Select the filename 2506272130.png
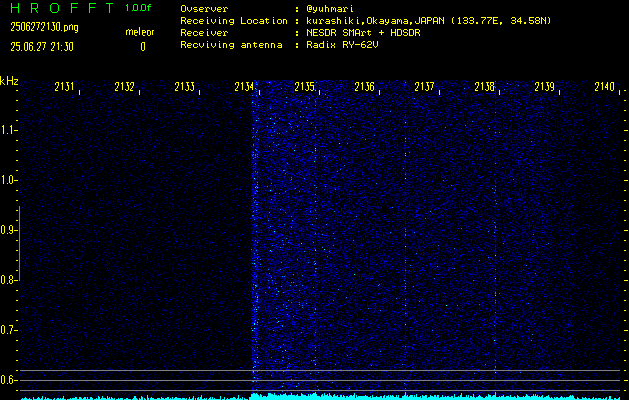The image size is (629, 400). pyautogui.click(x=45, y=27)
